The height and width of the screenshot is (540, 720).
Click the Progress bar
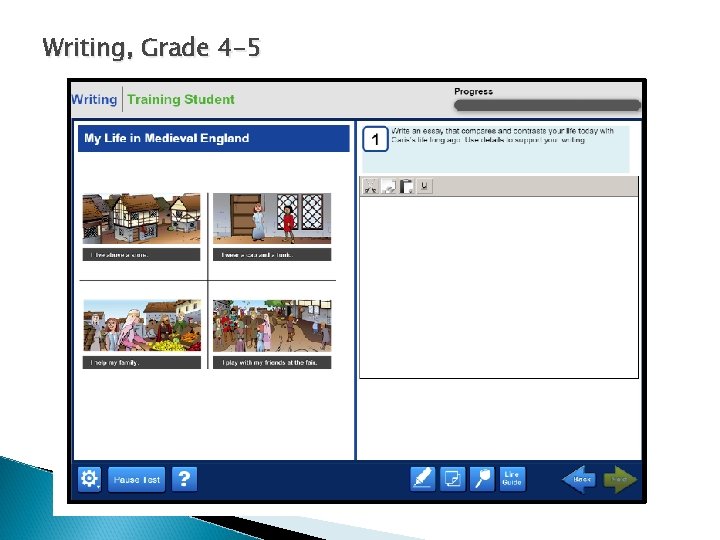[x=547, y=106]
